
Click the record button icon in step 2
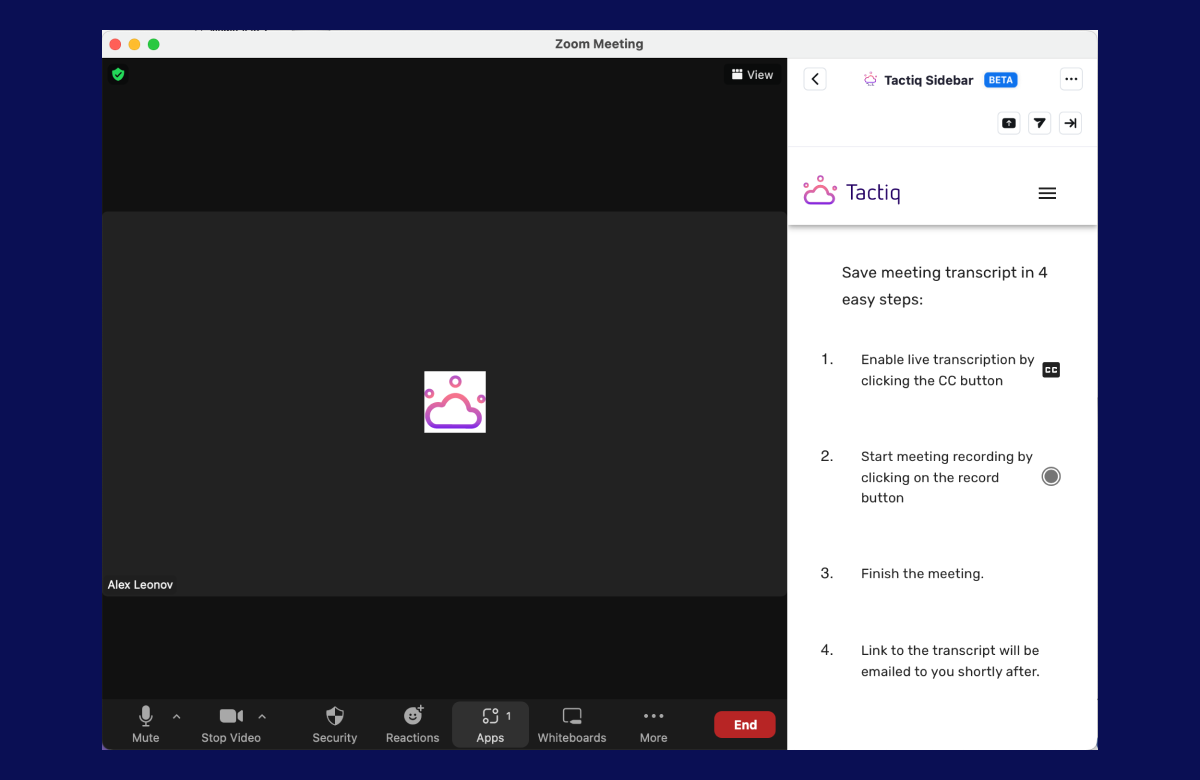tap(1051, 476)
